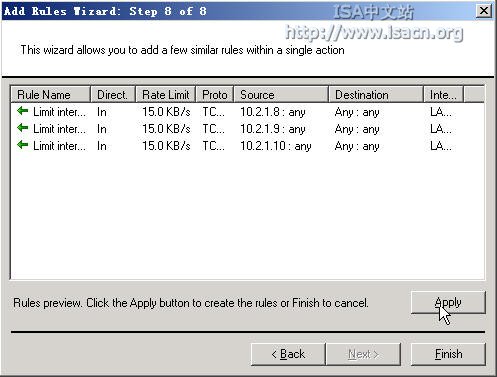Click the In direction cell in the 10.2.1.10 row

[x=102, y=146]
